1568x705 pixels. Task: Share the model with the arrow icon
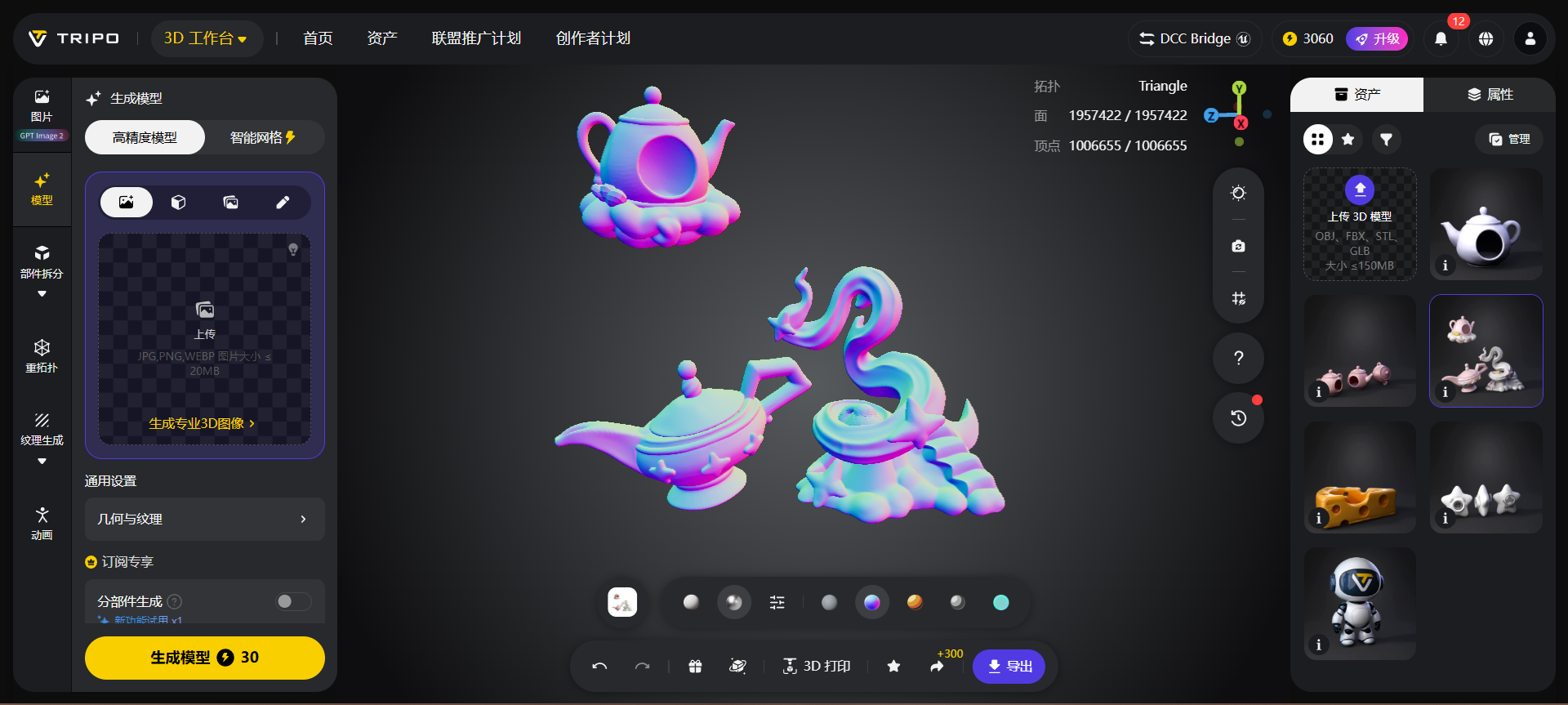point(937,667)
